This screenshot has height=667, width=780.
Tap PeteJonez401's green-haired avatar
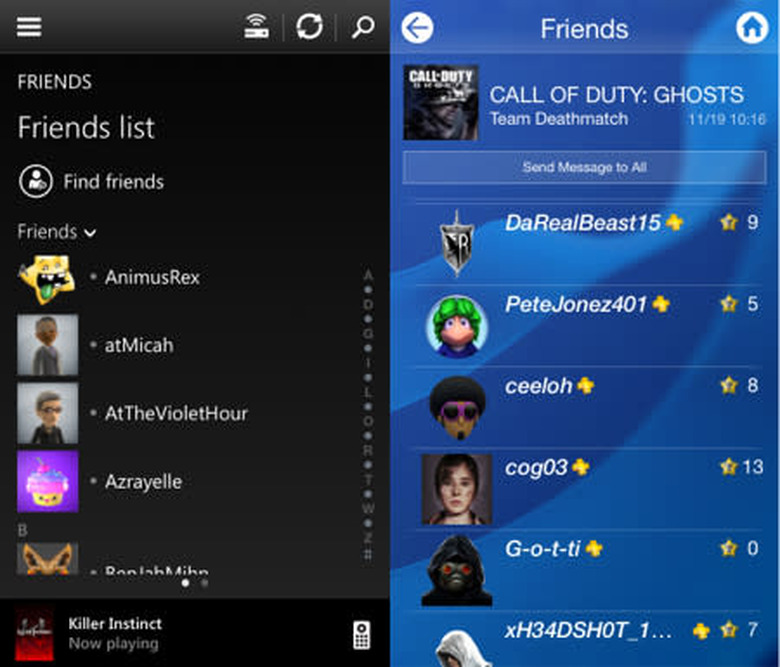(x=457, y=326)
